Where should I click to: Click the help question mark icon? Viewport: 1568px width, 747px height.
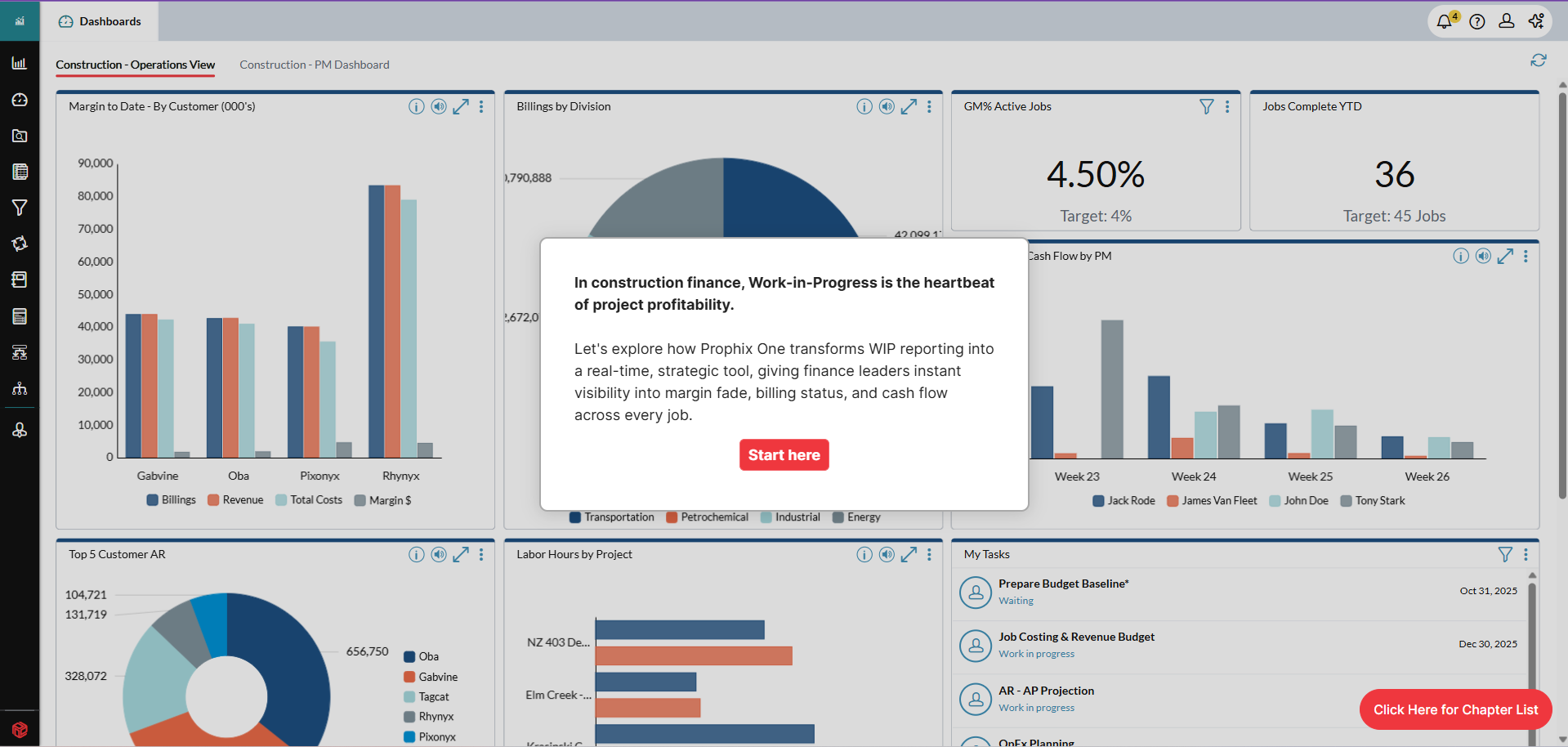1477,21
